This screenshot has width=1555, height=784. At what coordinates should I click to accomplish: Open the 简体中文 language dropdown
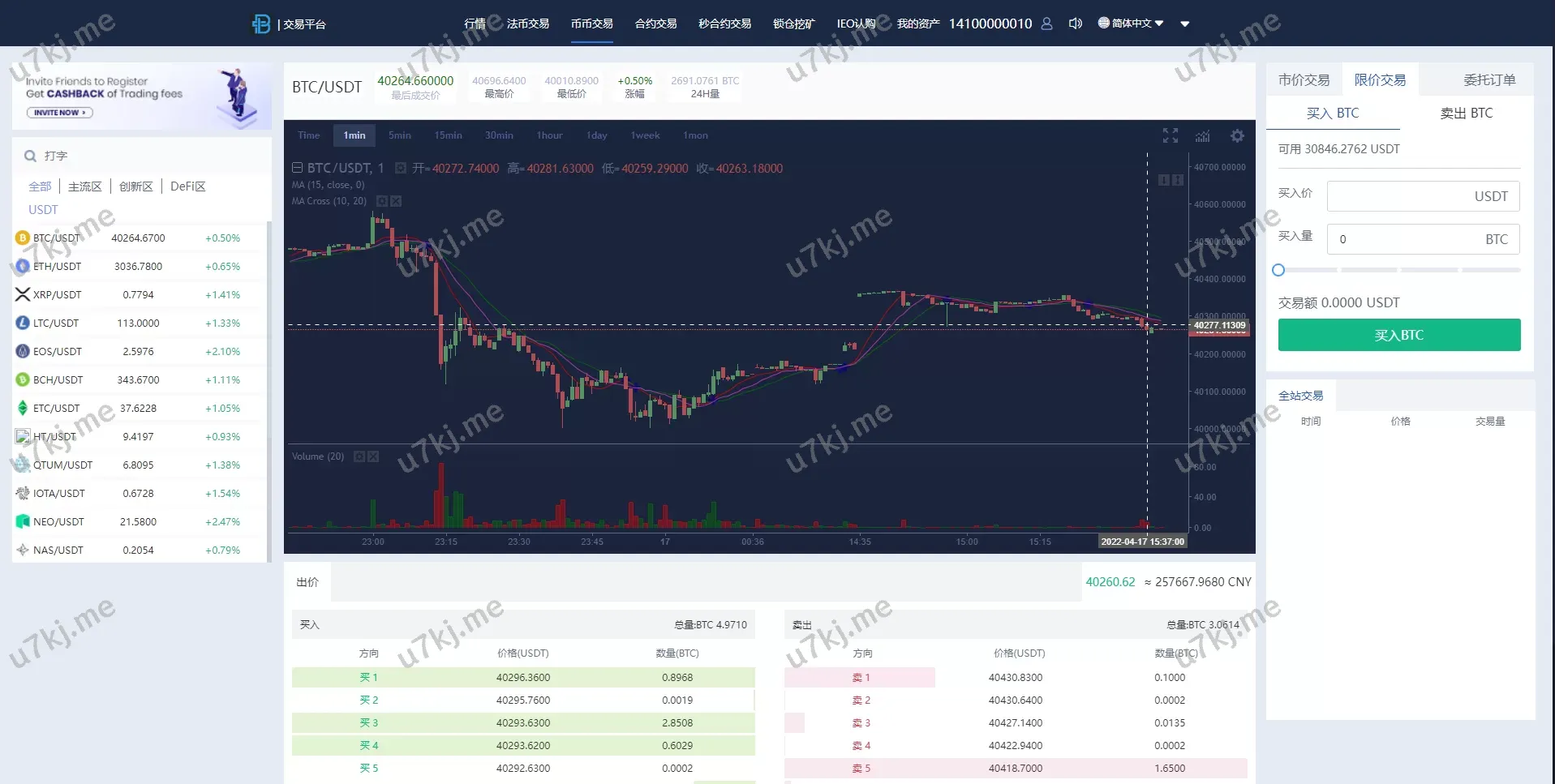coord(1131,24)
